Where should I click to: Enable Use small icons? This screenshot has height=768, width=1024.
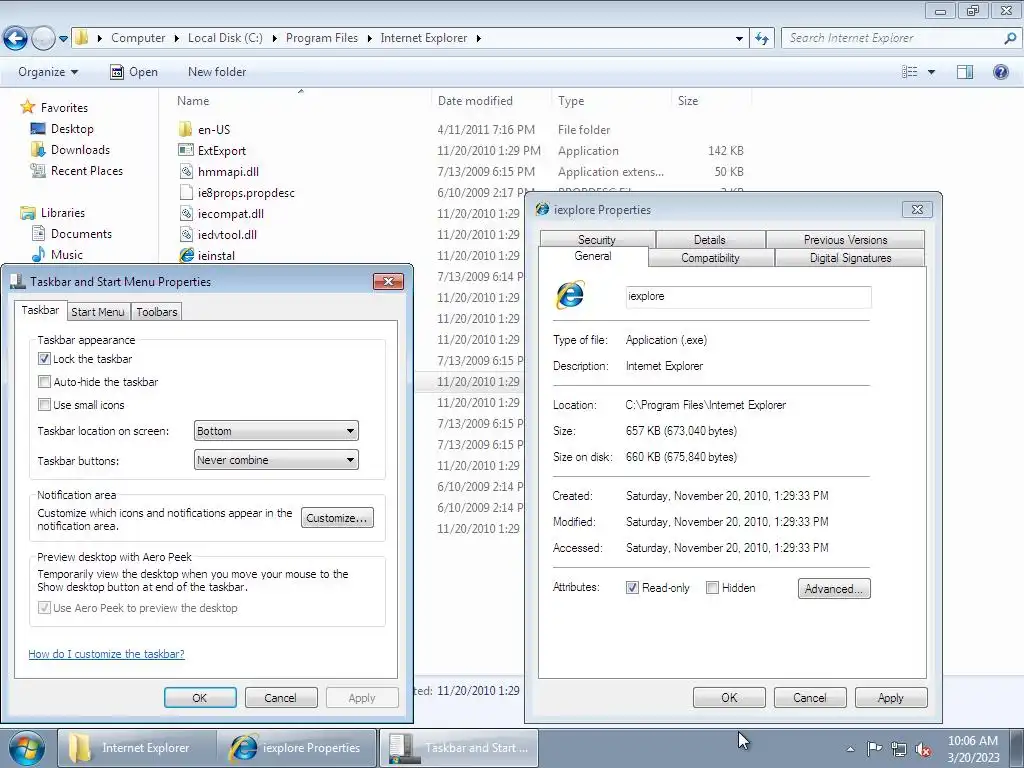click(44, 405)
